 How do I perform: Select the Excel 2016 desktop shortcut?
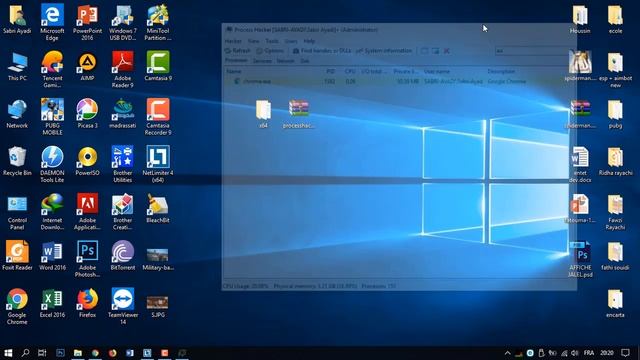coord(52,303)
